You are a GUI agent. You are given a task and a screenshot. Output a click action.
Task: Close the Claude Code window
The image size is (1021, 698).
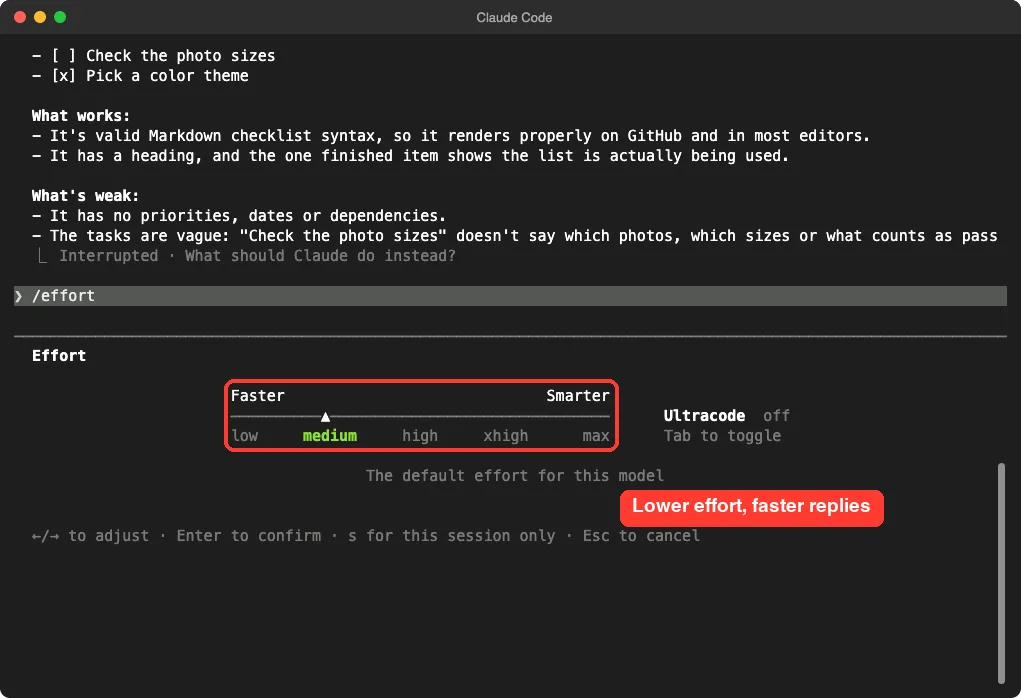(20, 17)
